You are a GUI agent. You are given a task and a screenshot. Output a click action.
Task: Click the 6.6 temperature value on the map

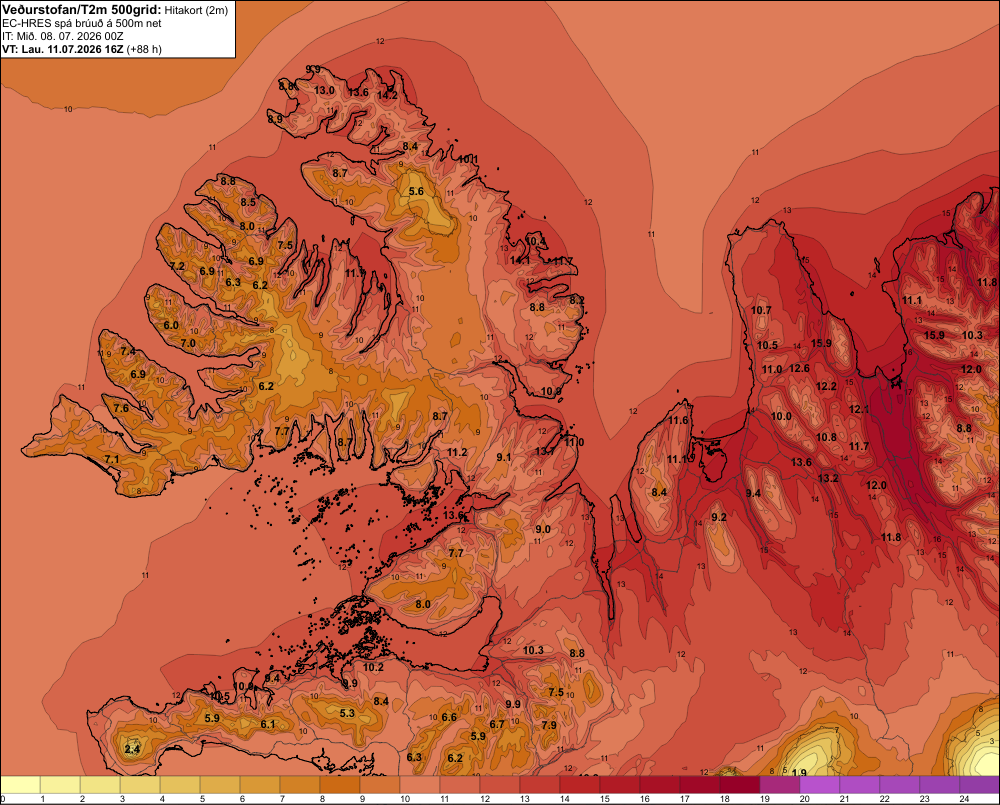coord(449,717)
